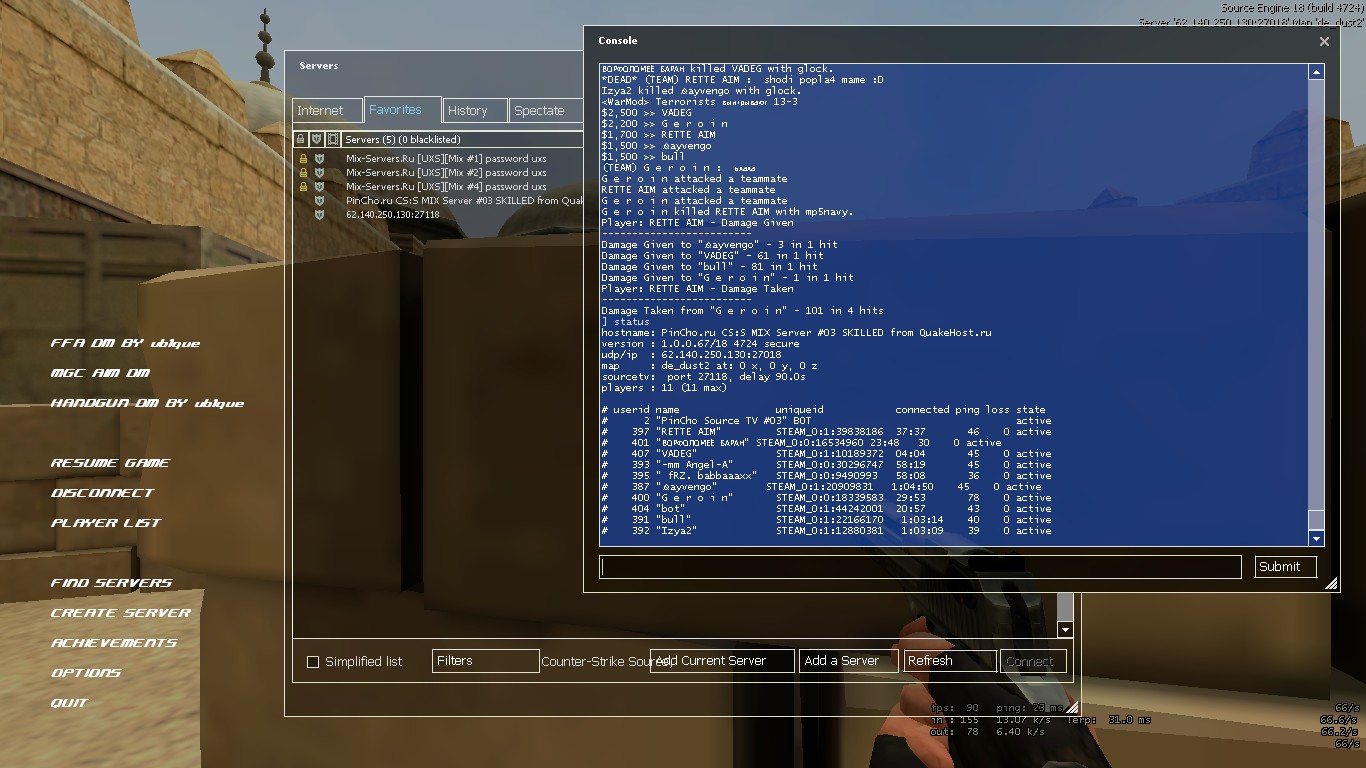1366x768 pixels.
Task: Focus the console command input field
Action: pyautogui.click(x=920, y=566)
